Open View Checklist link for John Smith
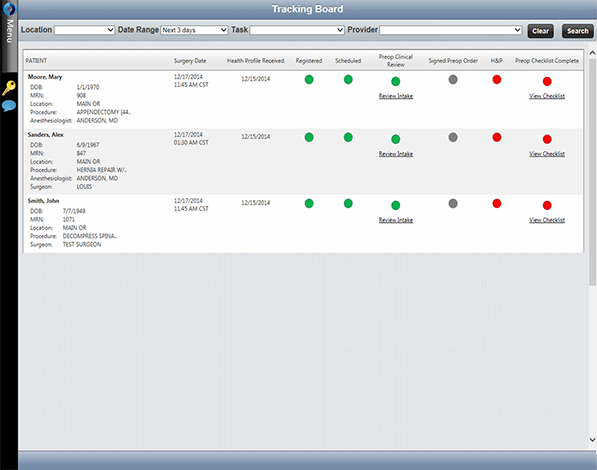The image size is (597, 470). [547, 220]
